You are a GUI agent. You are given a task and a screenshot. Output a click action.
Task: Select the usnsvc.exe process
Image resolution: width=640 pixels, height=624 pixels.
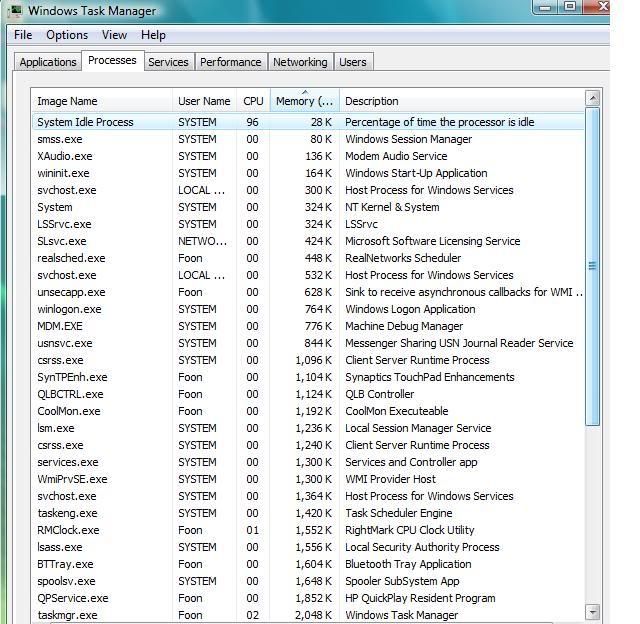[308, 343]
